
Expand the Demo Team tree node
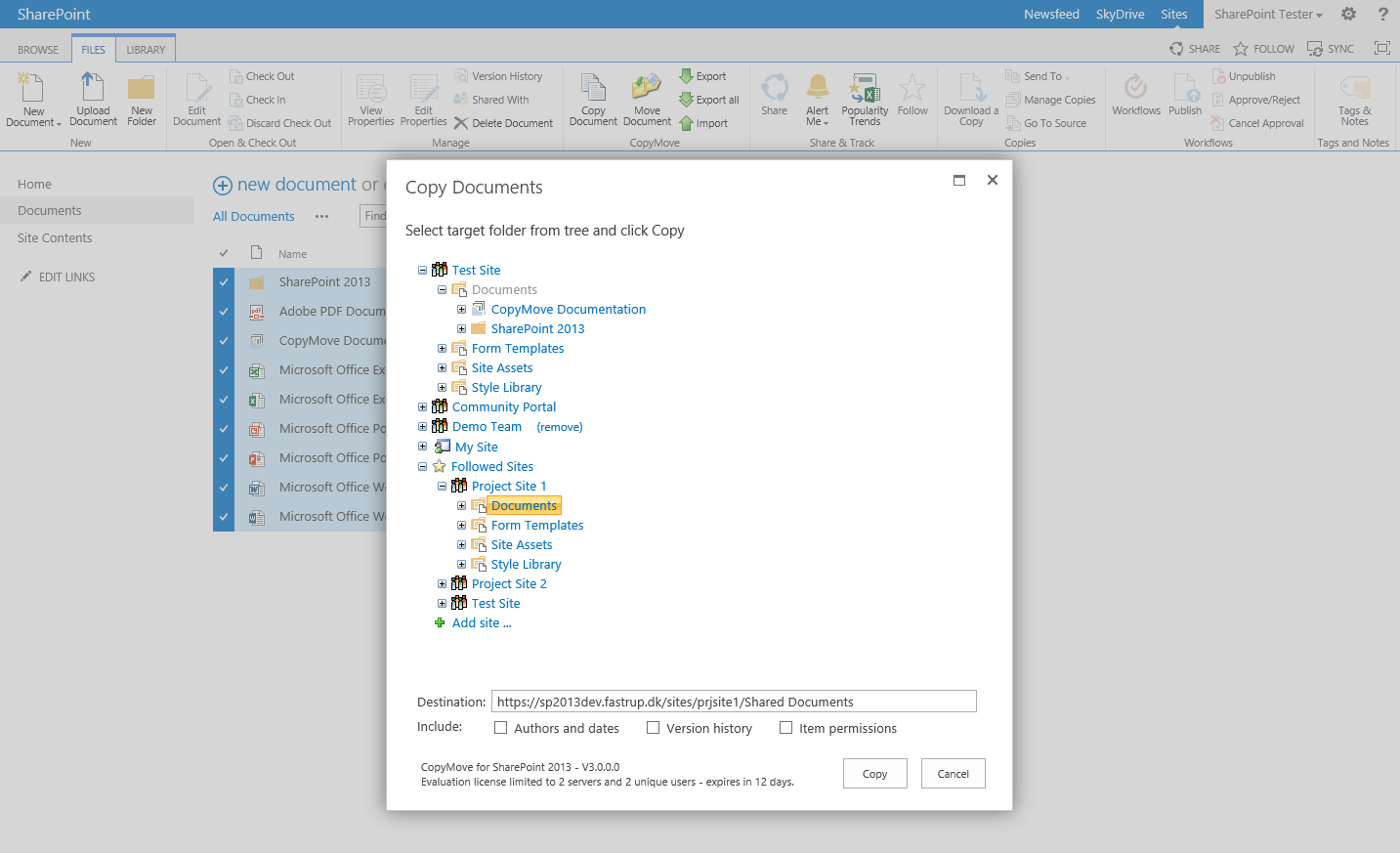coord(422,427)
